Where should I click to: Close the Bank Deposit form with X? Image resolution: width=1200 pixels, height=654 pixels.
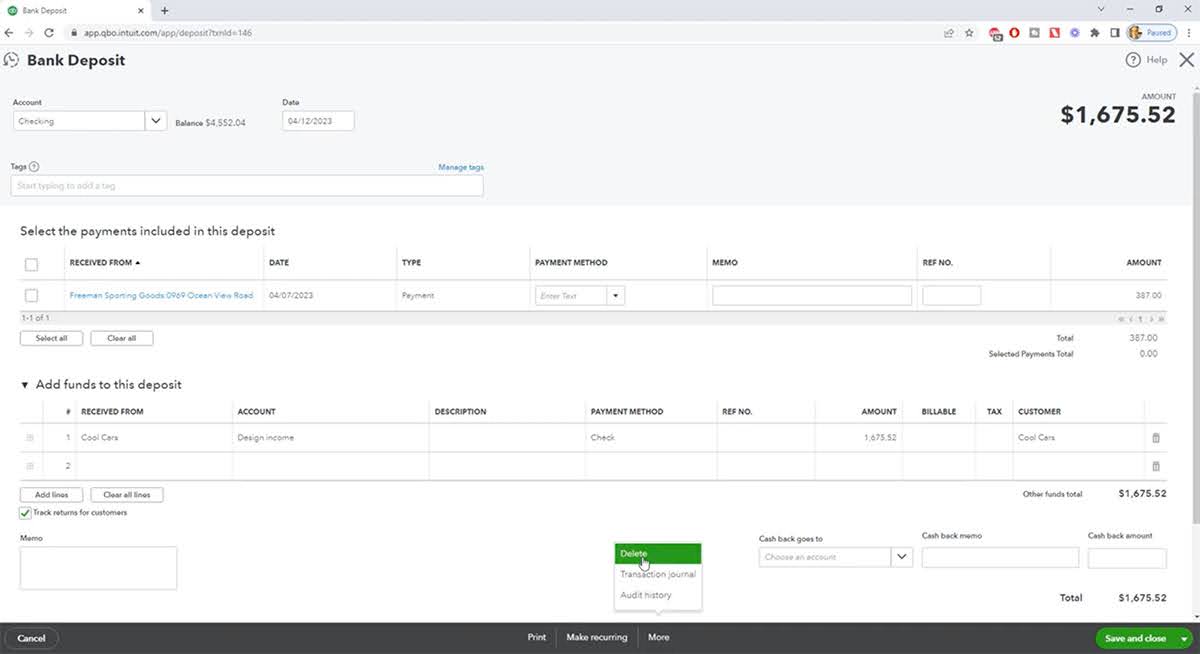pos(1186,60)
